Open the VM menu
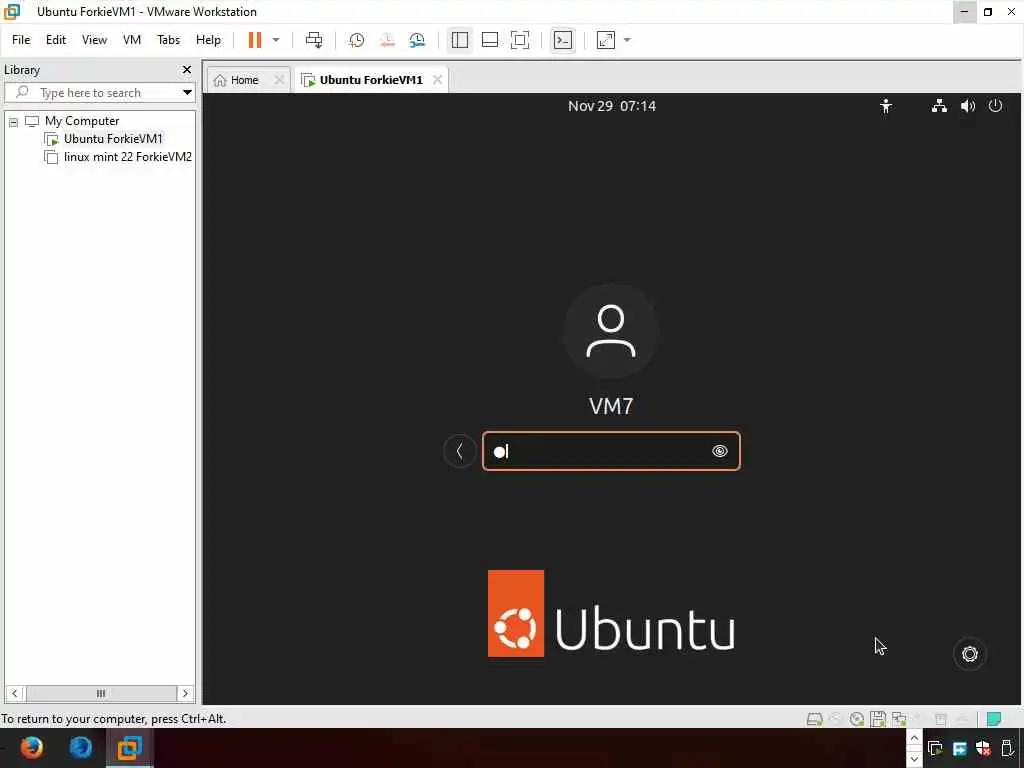Image resolution: width=1024 pixels, height=768 pixels. coord(132,40)
